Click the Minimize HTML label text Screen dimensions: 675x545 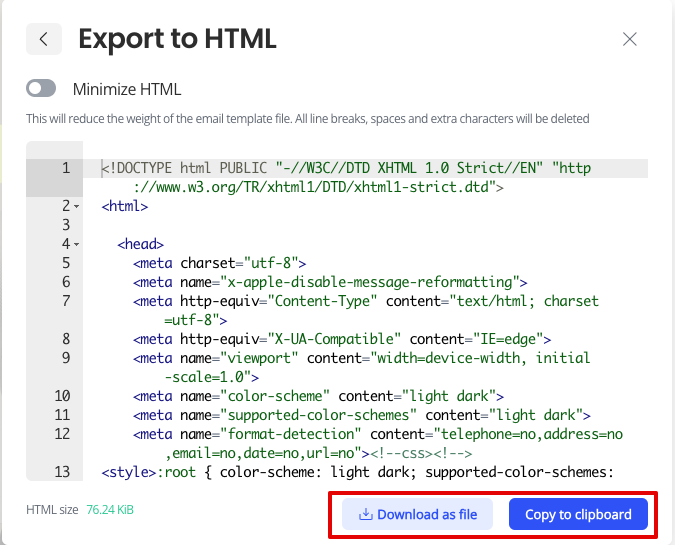coord(127,89)
